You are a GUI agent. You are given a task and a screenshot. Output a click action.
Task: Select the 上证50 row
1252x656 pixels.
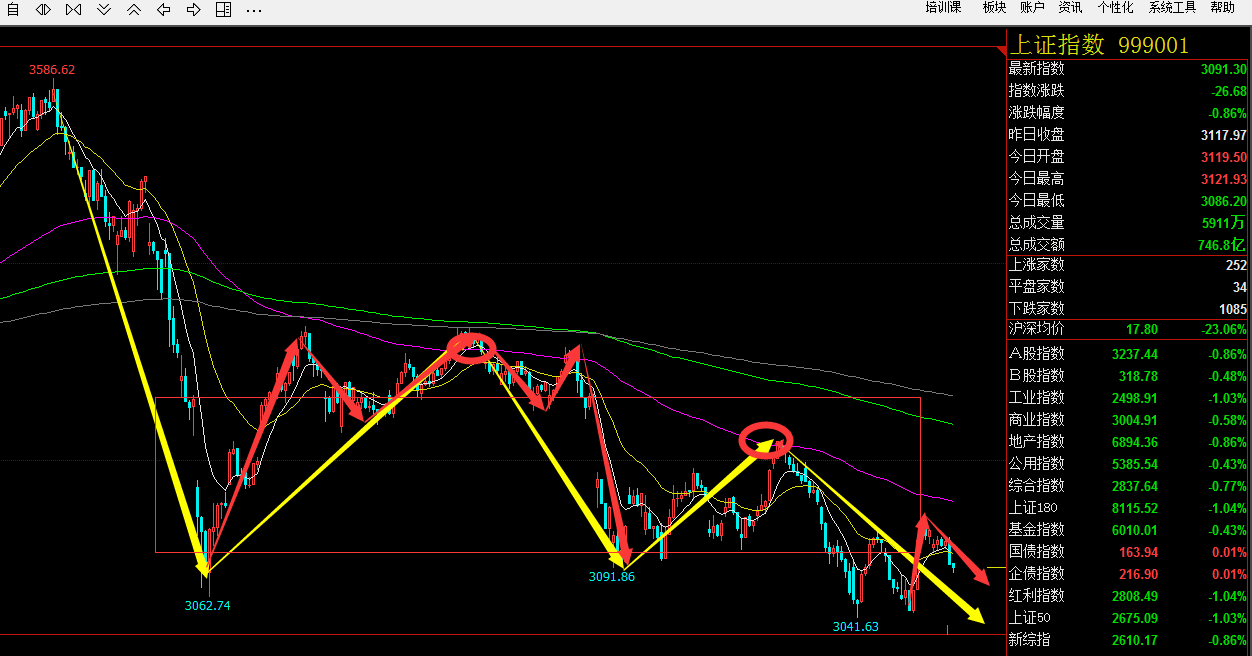pos(1128,618)
